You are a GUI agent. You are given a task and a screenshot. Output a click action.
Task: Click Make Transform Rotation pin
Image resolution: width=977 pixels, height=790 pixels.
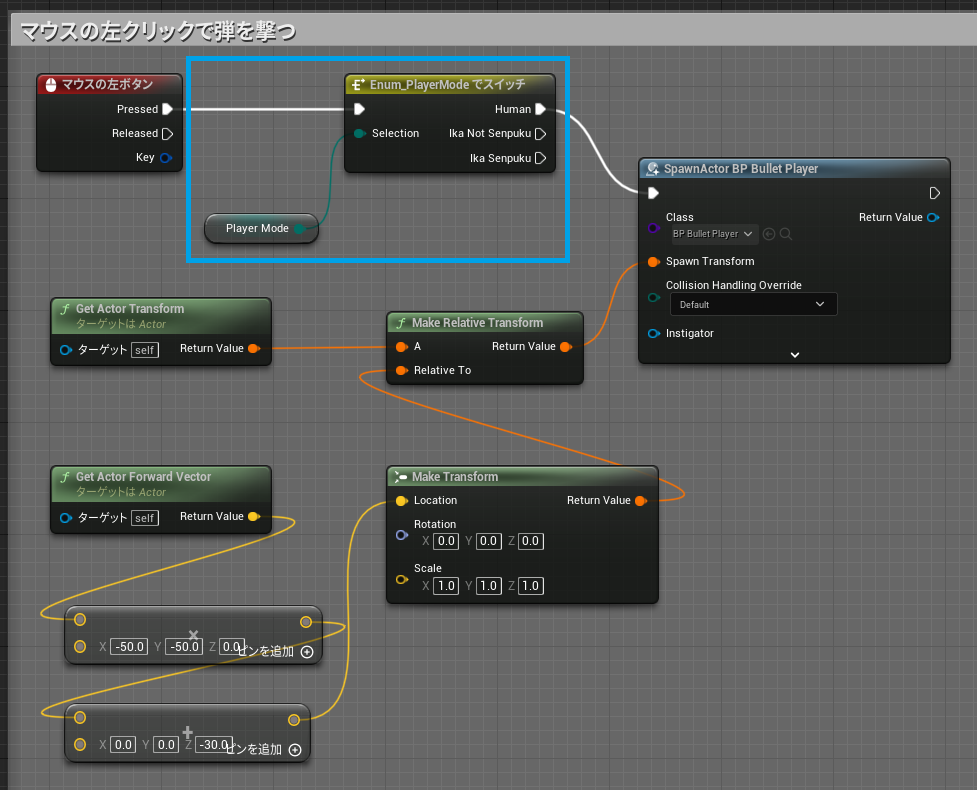(x=402, y=535)
